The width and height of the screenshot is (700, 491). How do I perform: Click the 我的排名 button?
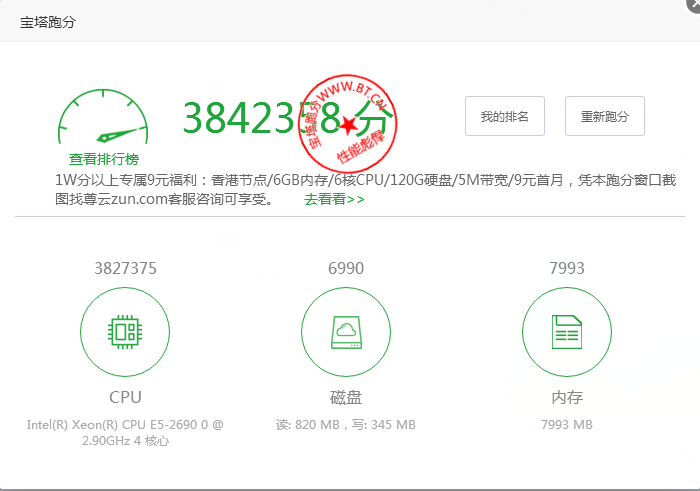pyautogui.click(x=505, y=116)
